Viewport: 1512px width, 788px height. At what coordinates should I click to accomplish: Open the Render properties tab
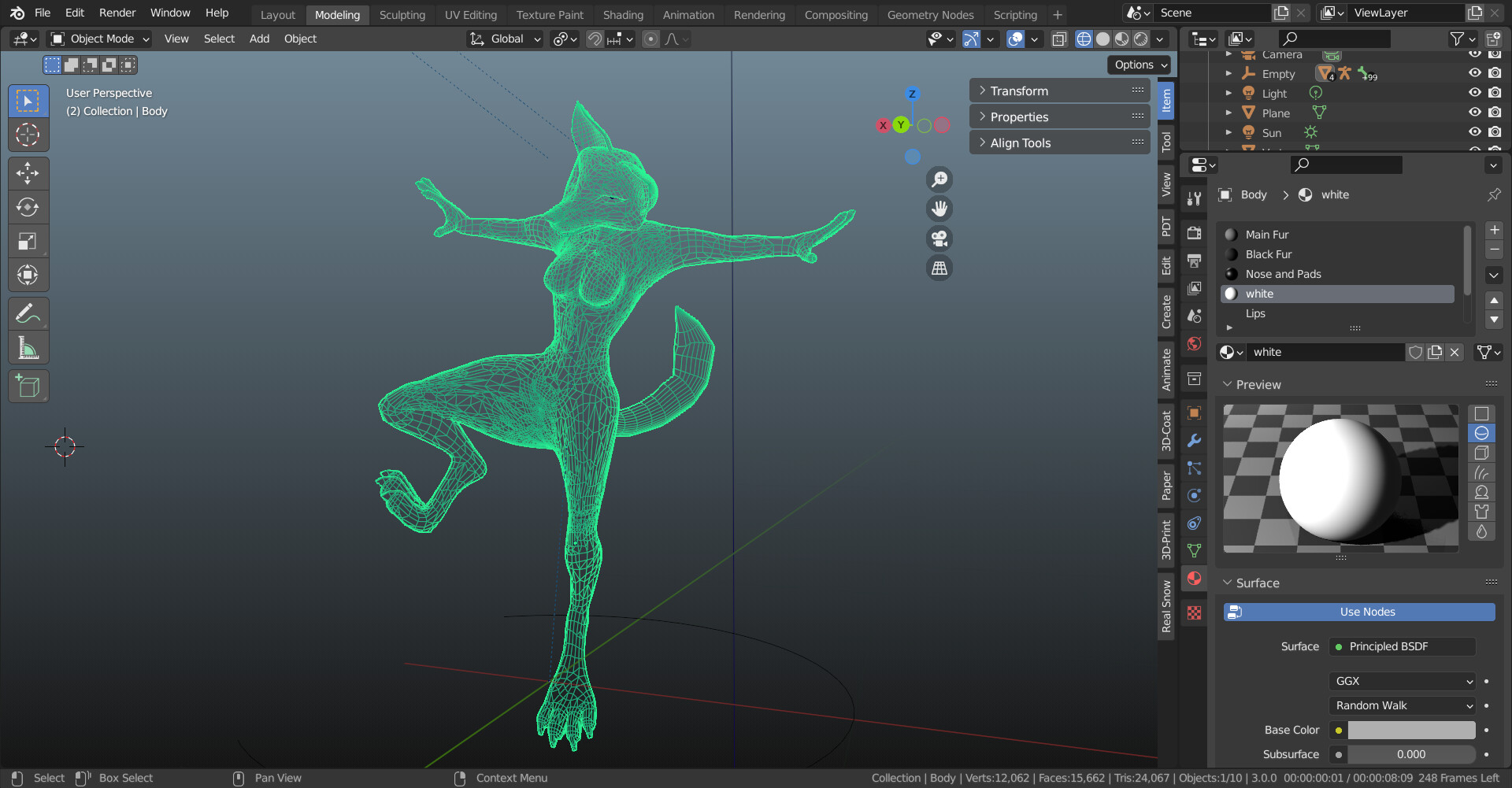click(1194, 233)
